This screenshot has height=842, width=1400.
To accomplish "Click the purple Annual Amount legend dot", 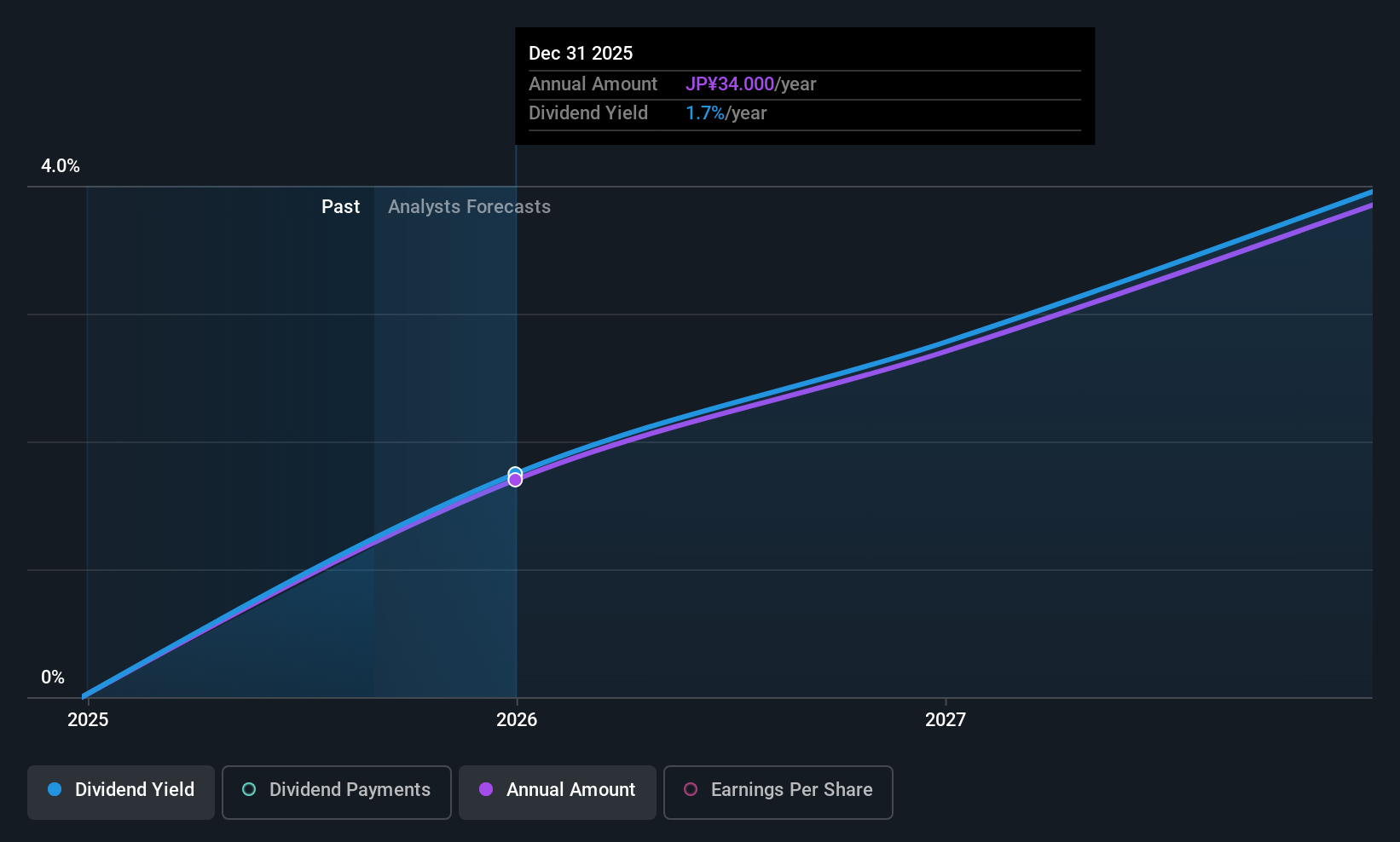I will 486,789.
